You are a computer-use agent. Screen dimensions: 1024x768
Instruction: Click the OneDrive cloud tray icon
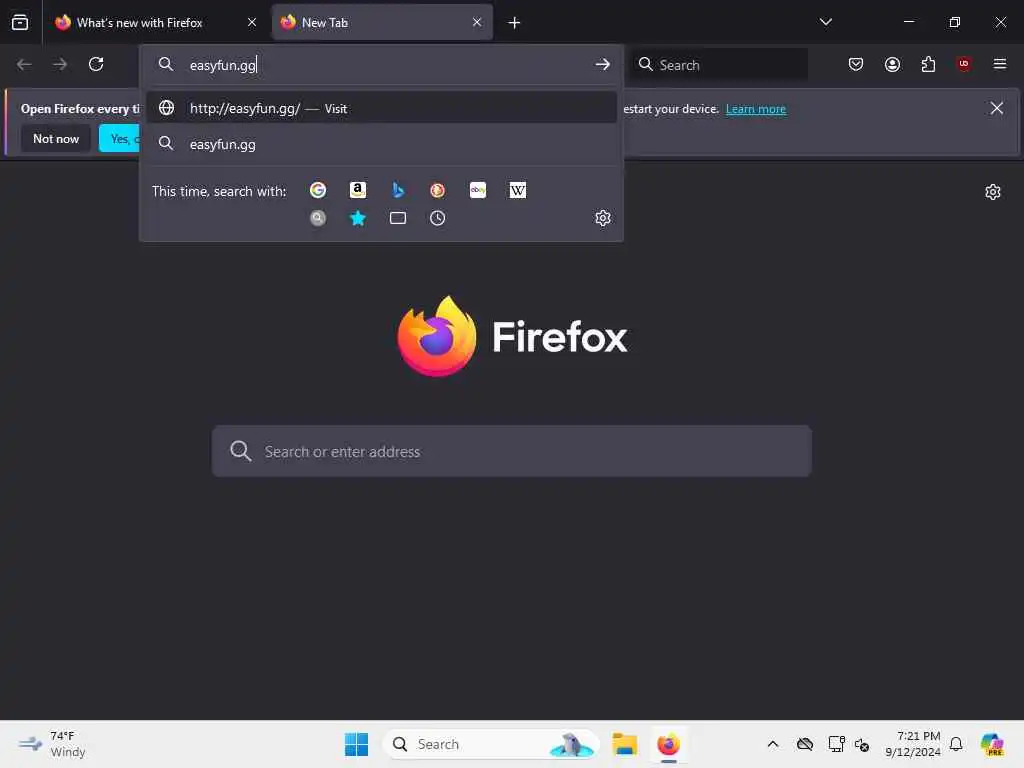805,744
